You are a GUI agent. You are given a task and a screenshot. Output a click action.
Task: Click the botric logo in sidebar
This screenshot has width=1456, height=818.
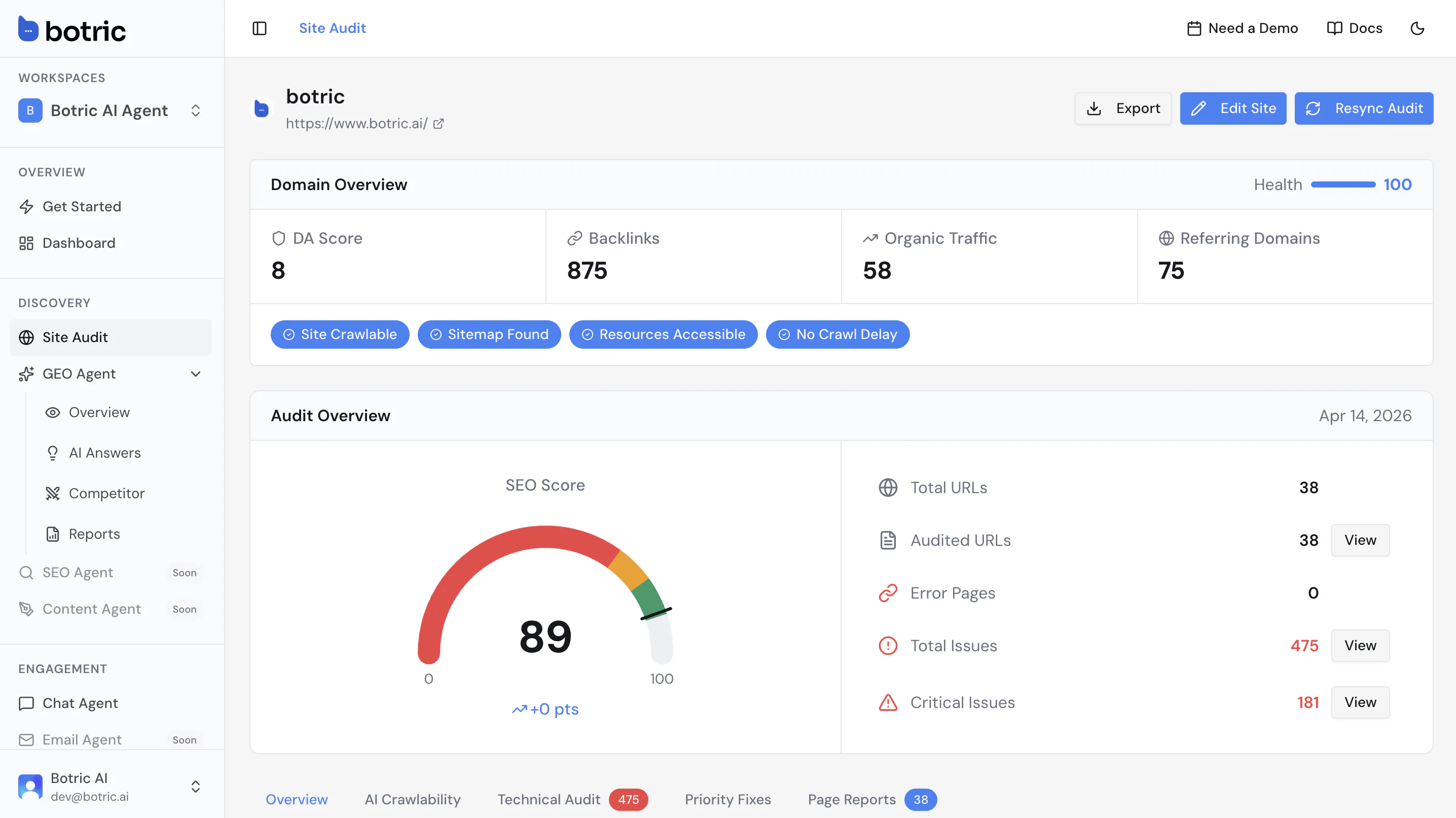pos(72,29)
